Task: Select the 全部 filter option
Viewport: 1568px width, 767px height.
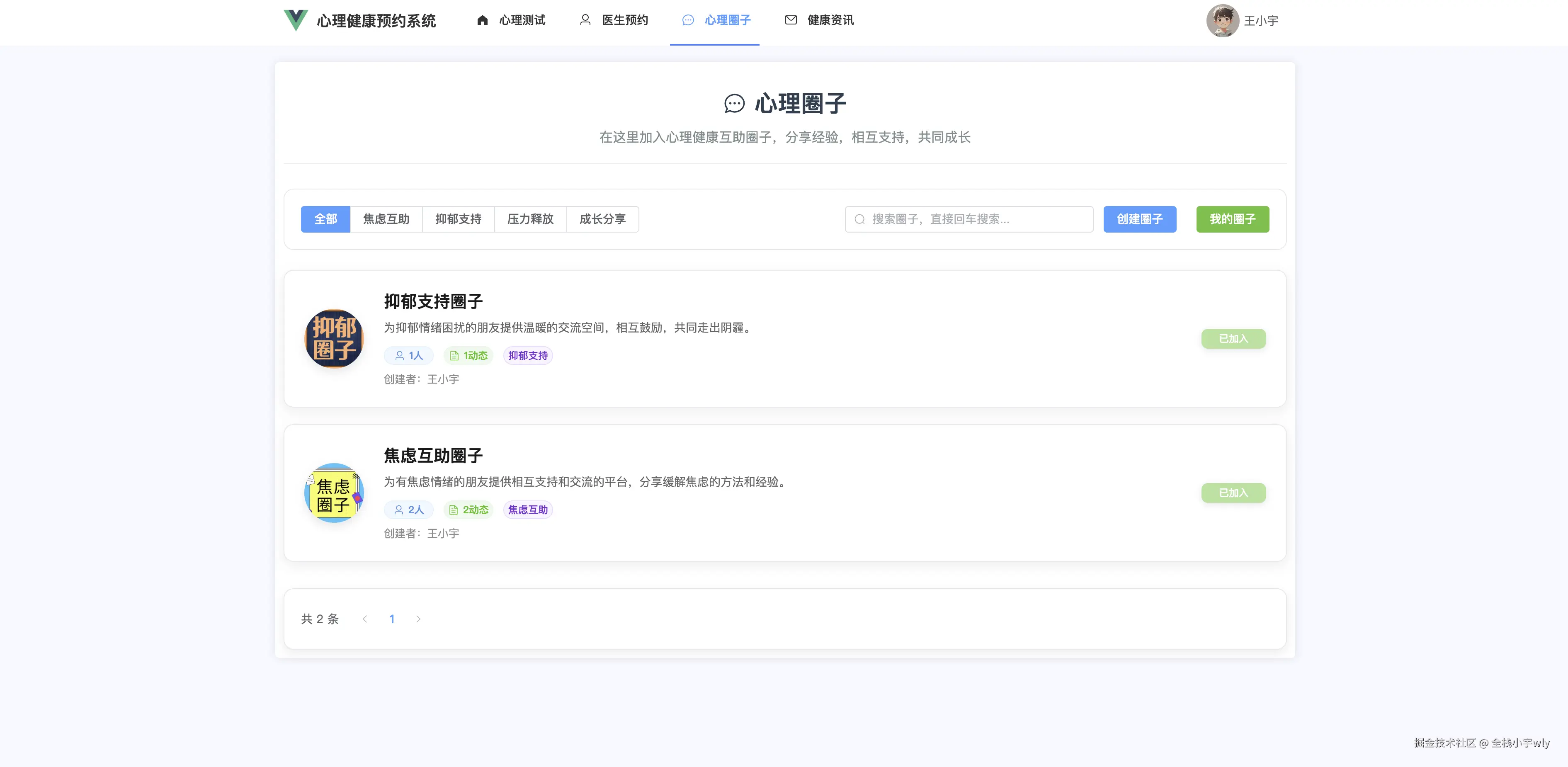Action: (325, 219)
